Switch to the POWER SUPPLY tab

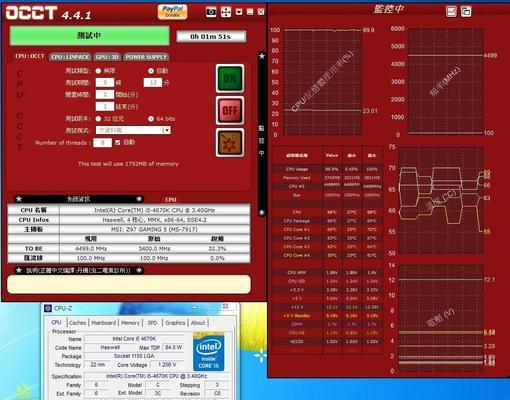(146, 57)
